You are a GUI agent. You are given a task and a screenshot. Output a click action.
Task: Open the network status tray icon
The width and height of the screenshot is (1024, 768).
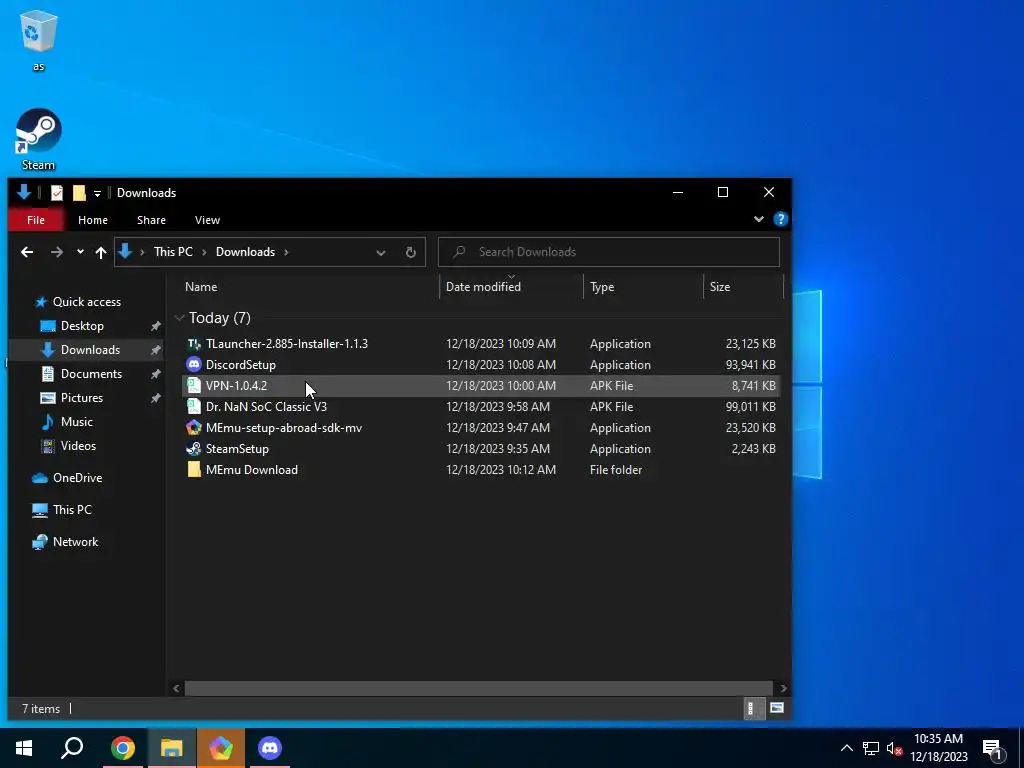[x=871, y=748]
